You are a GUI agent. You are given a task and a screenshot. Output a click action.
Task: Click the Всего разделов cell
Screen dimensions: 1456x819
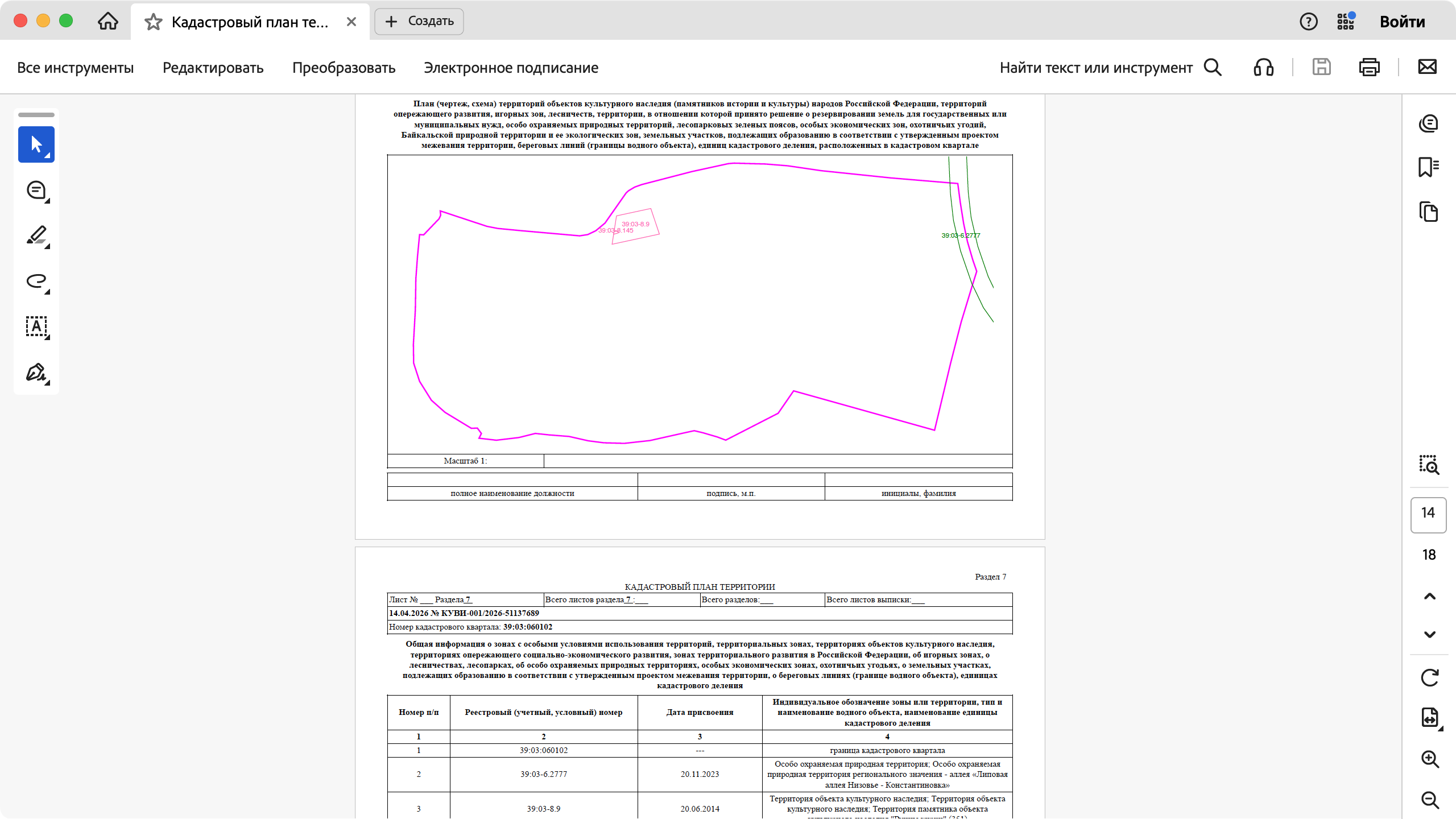(x=763, y=600)
